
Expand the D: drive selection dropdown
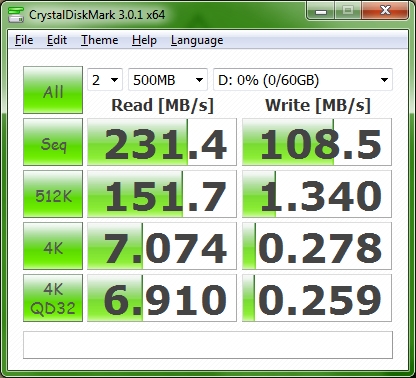click(303, 80)
